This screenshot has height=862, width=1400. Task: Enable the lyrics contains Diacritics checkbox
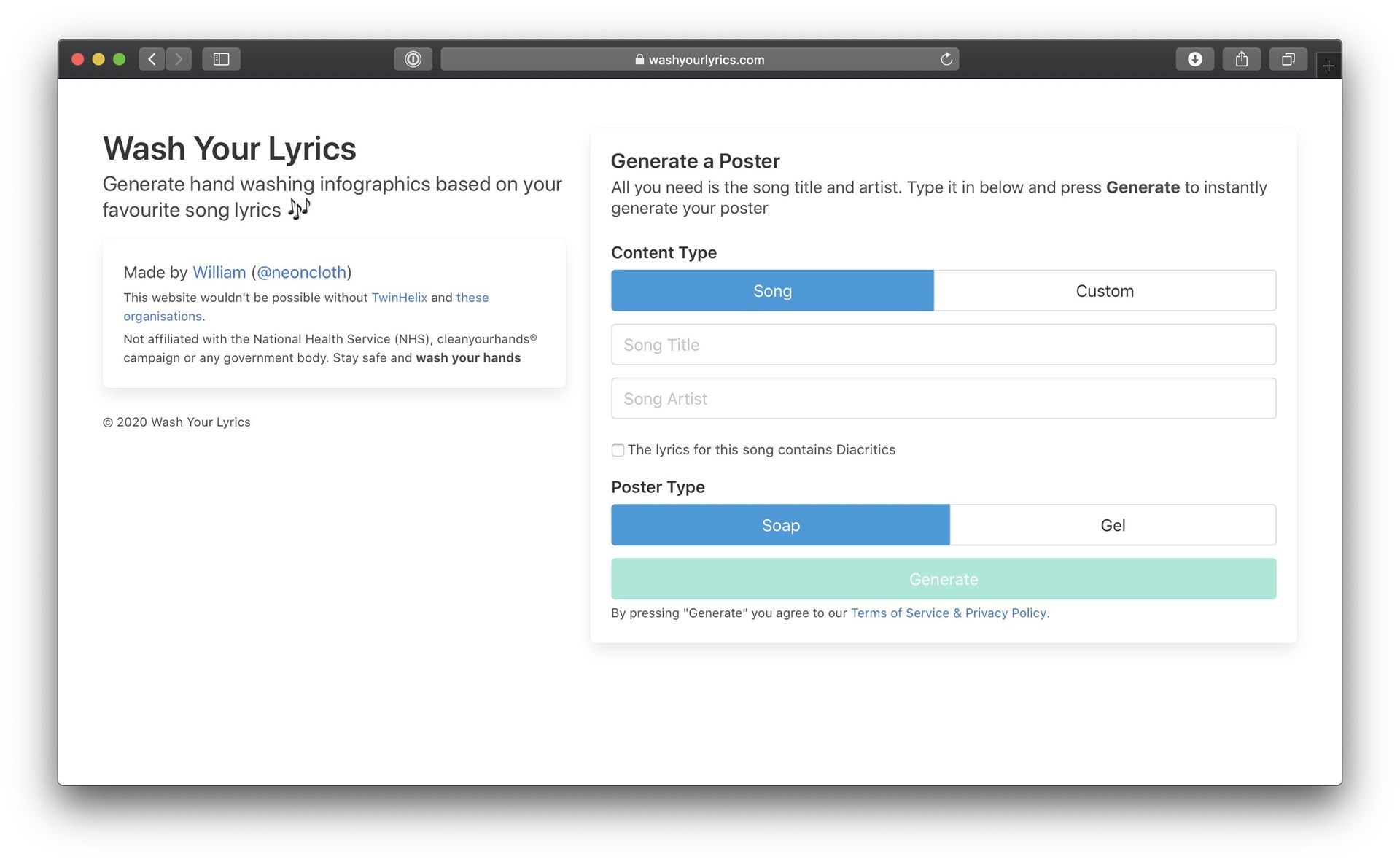click(x=618, y=450)
